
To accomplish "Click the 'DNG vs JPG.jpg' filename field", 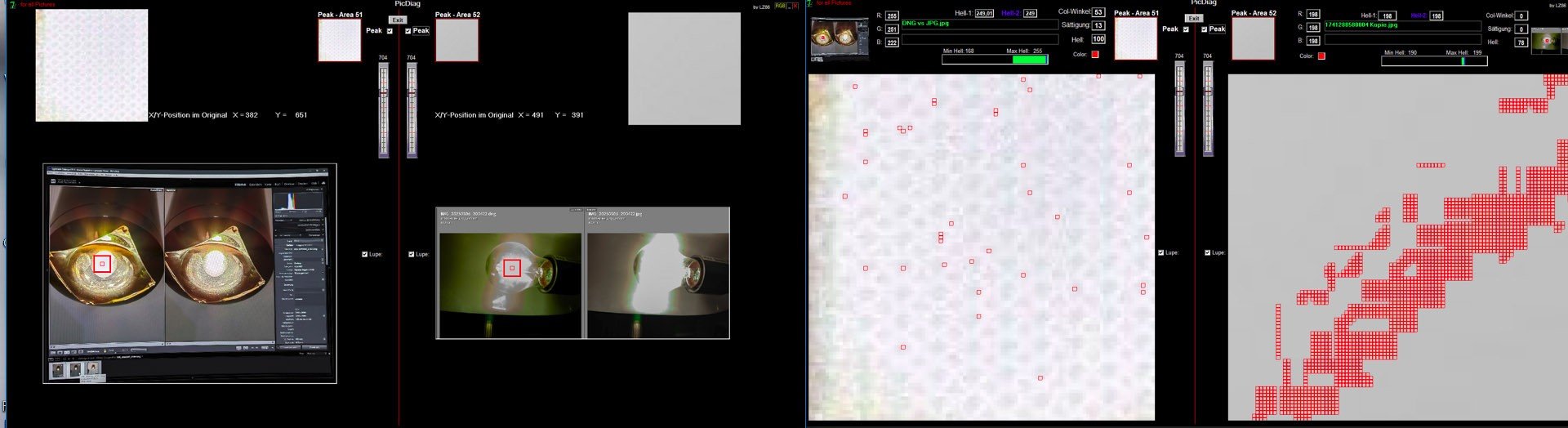I will click(979, 24).
